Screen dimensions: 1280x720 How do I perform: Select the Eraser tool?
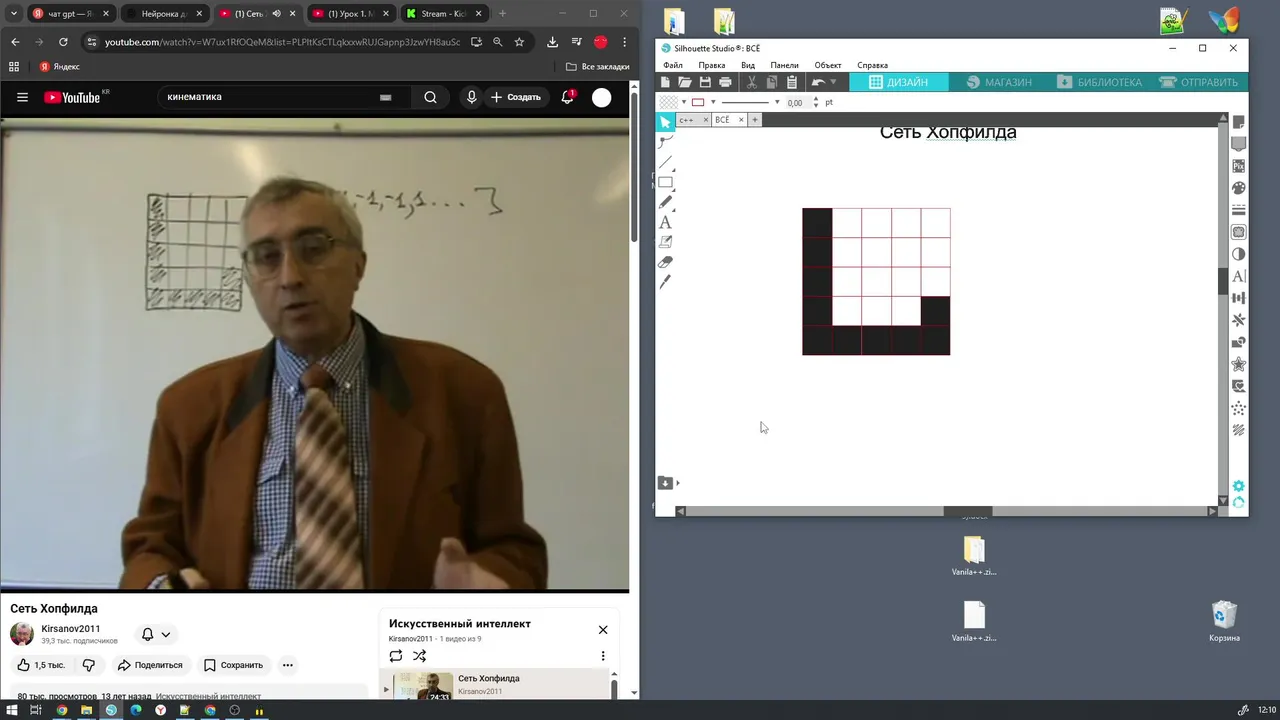tap(665, 262)
